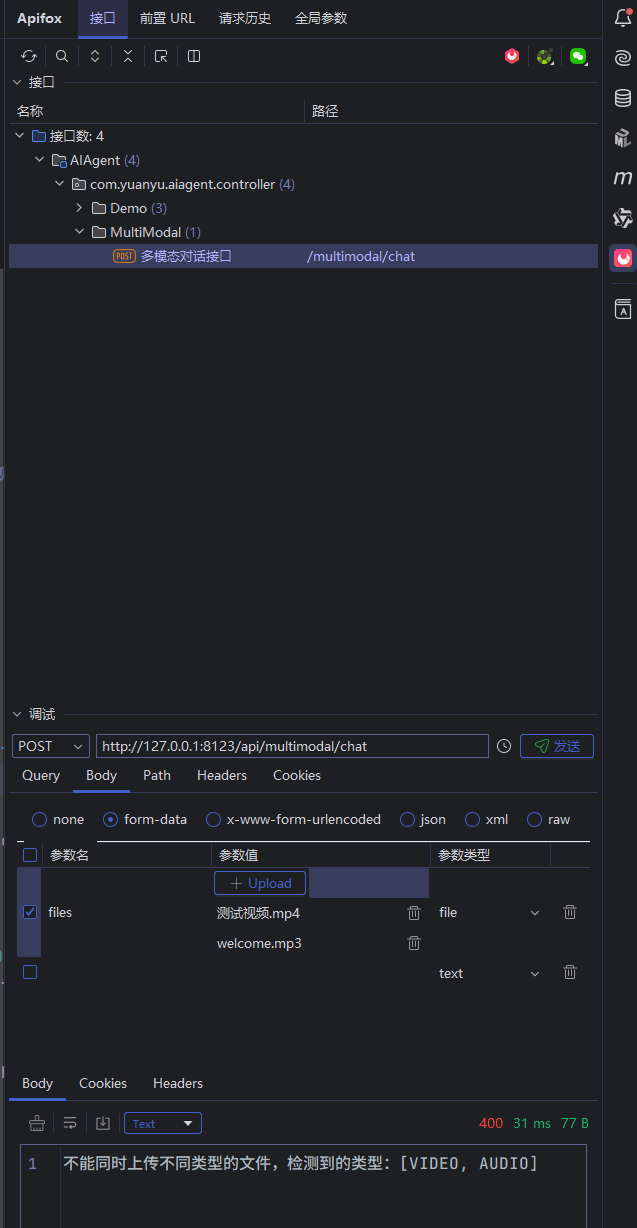Click the 发送 send button
Image resolution: width=637 pixels, height=1228 pixels.
pyautogui.click(x=557, y=746)
